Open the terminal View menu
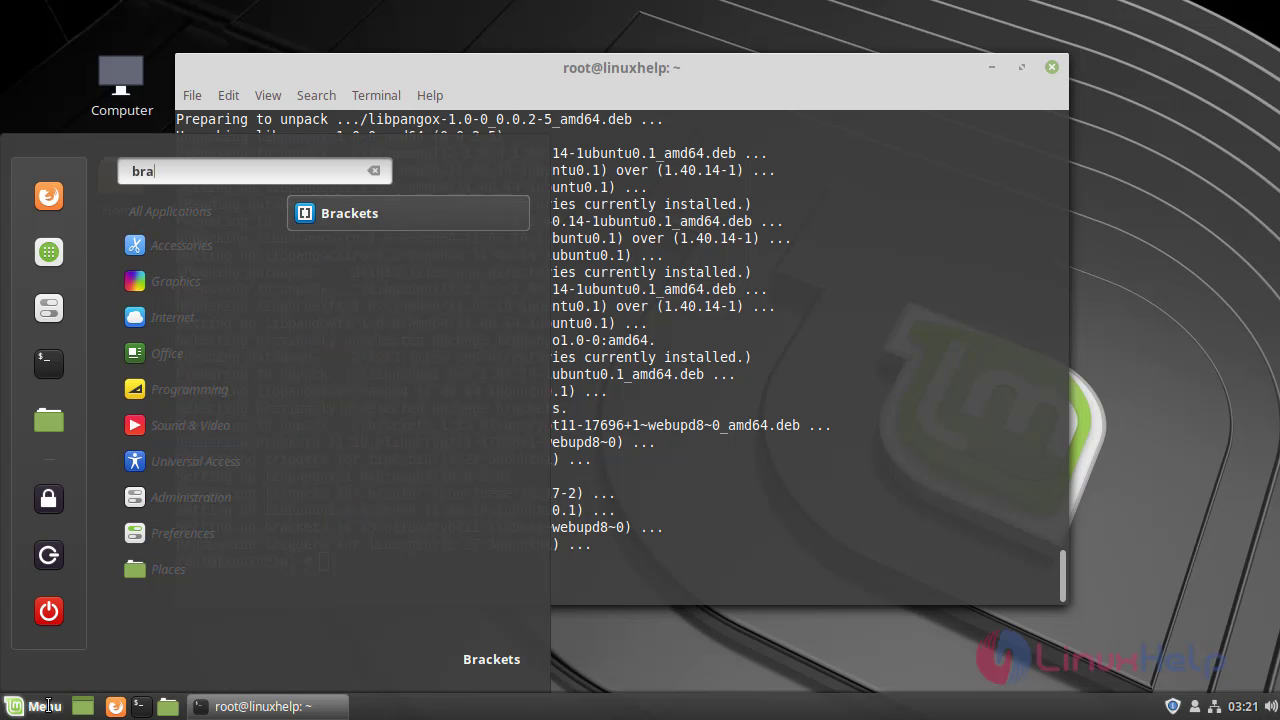1280x720 pixels. click(268, 95)
